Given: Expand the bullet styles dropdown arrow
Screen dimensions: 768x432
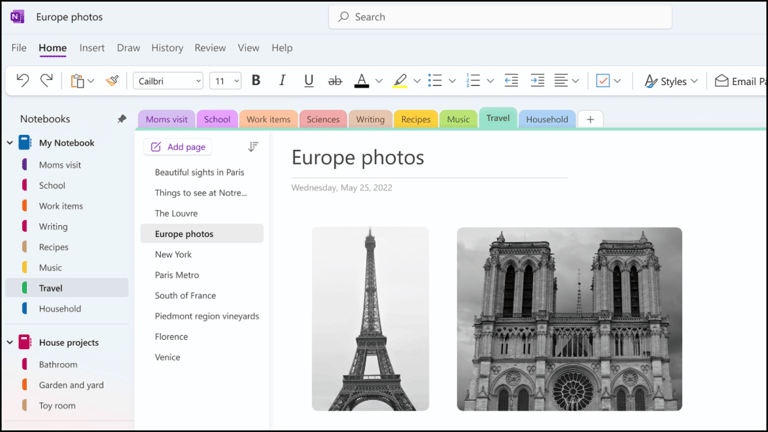Looking at the screenshot, I should (453, 81).
